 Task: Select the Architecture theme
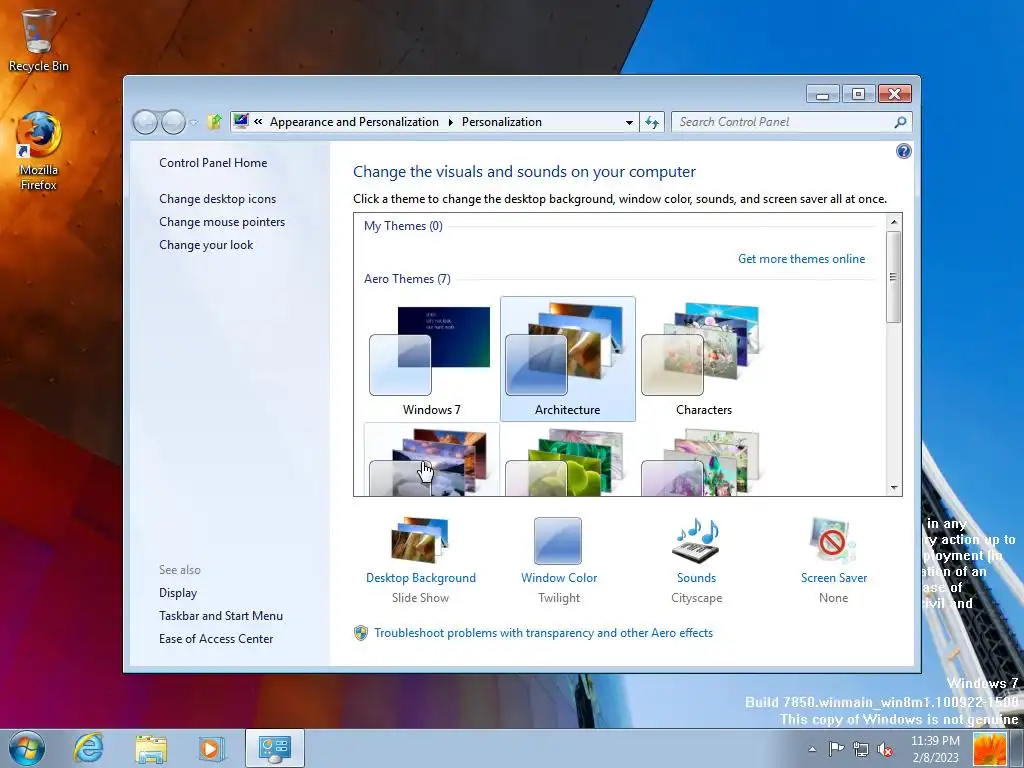click(x=568, y=359)
